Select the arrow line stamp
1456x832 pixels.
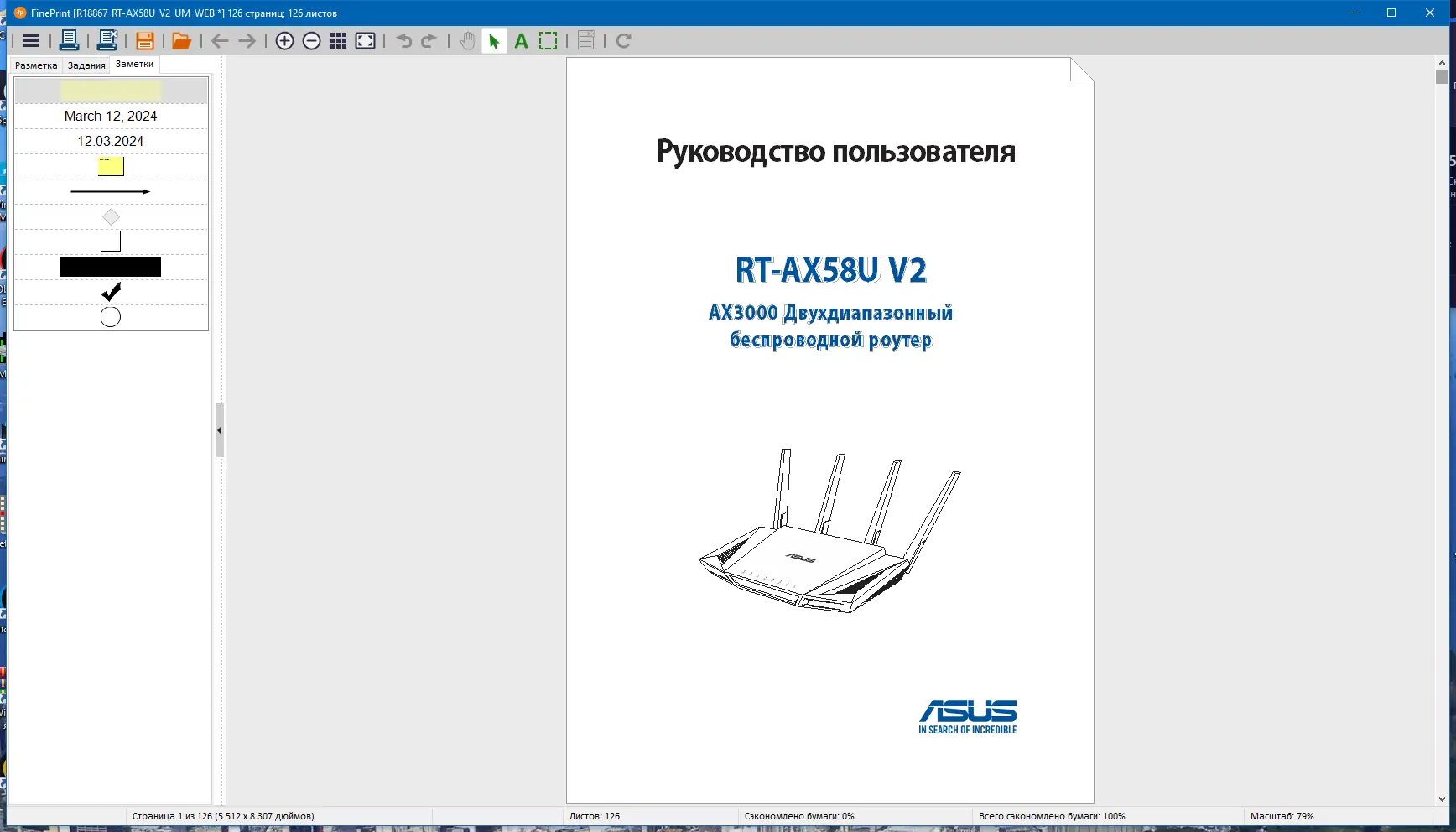click(x=111, y=191)
